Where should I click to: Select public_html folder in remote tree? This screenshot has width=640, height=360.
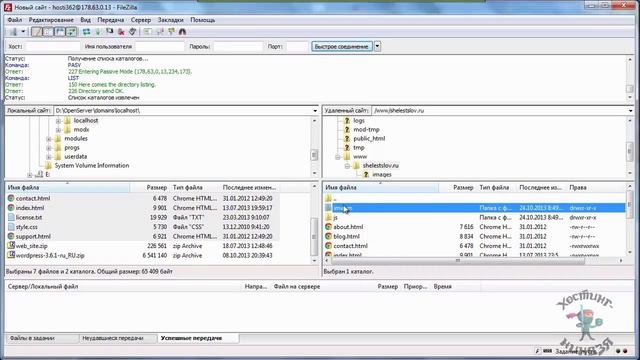369,138
